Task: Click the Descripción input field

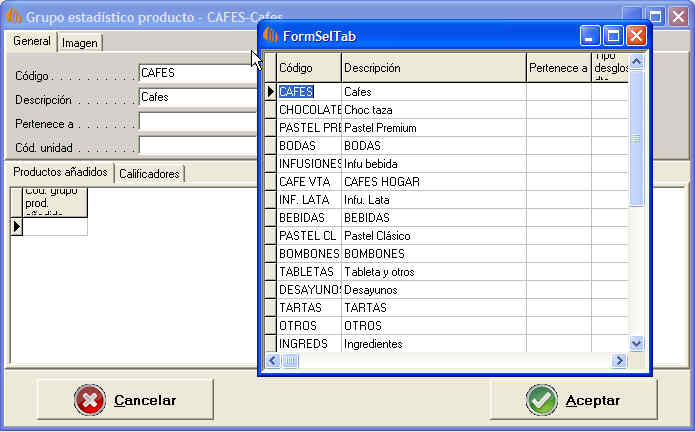Action: click(x=197, y=97)
